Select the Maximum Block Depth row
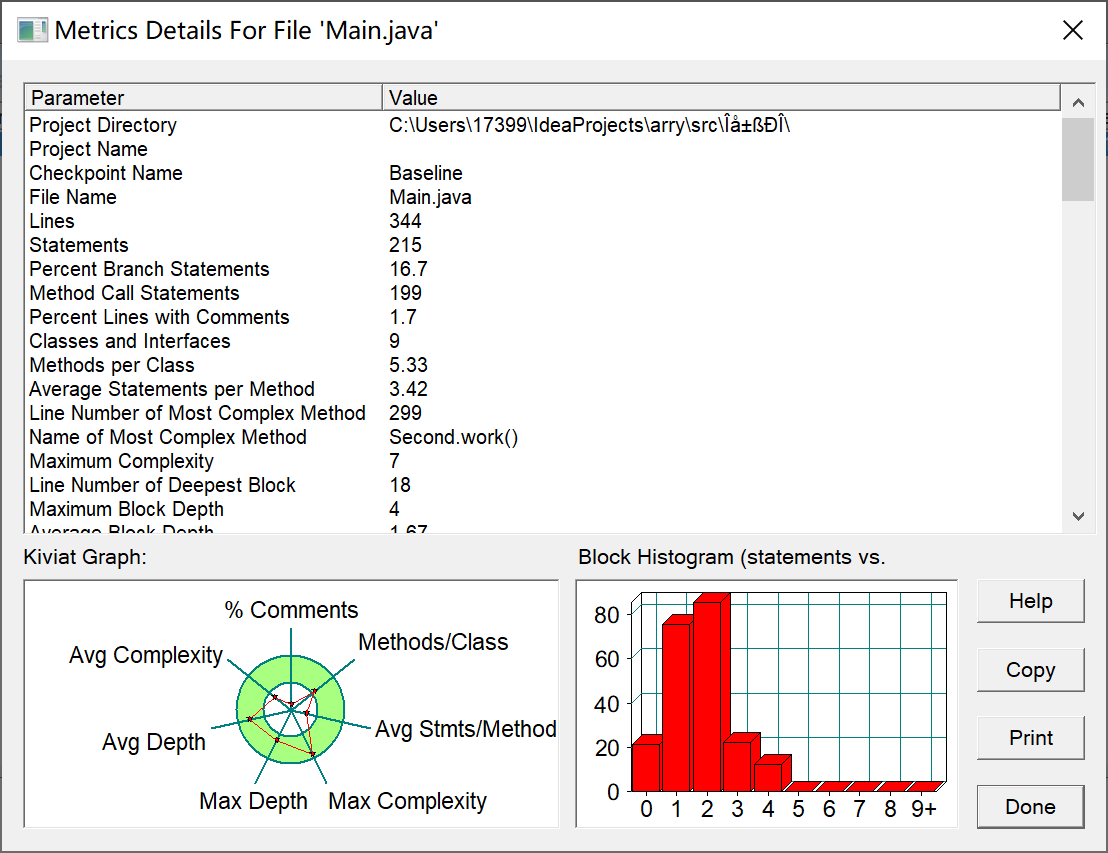Viewport: 1108px width, 853px height. 543,510
